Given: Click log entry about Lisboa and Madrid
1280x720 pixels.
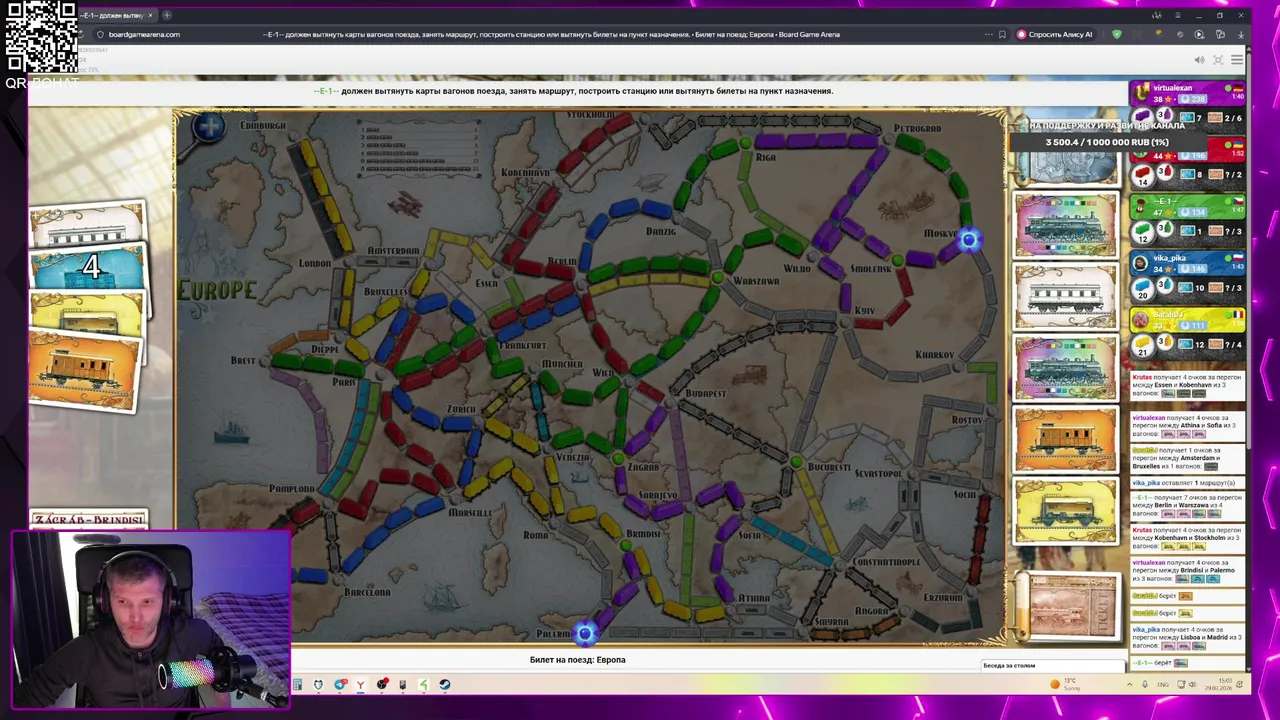Looking at the screenshot, I should 1187,638.
